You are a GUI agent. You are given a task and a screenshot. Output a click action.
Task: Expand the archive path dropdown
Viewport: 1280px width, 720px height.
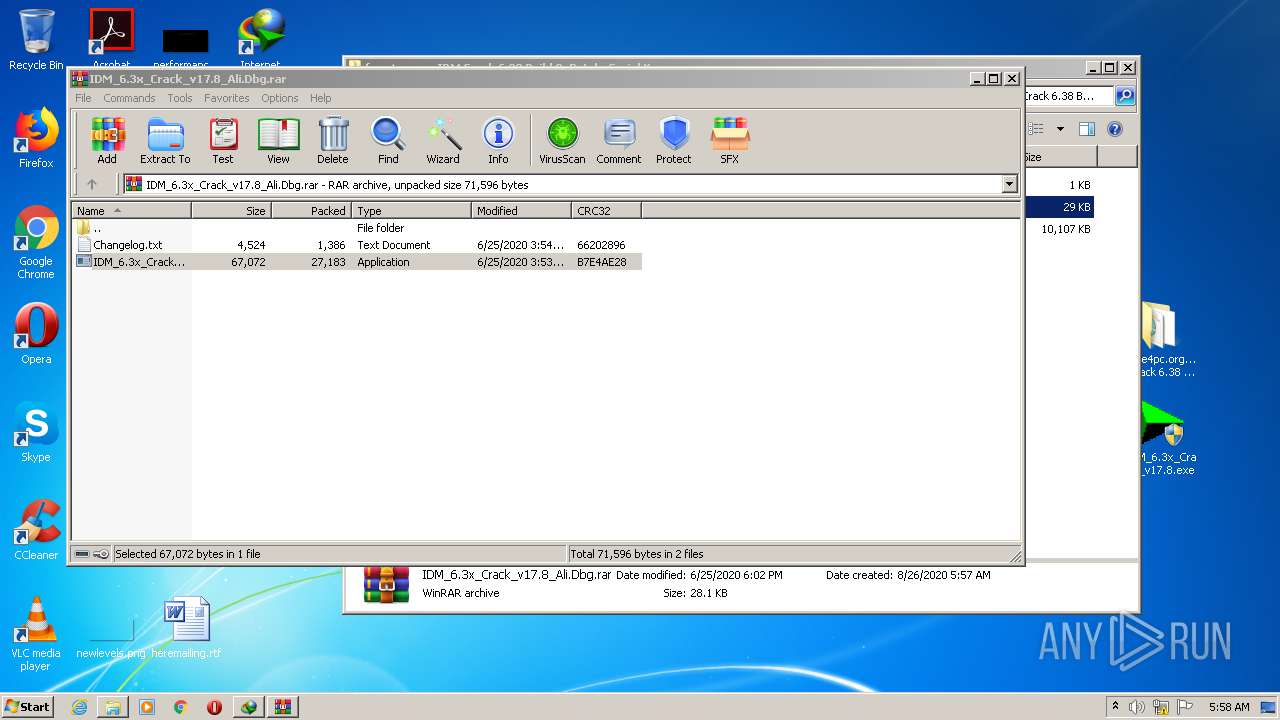[1009, 184]
